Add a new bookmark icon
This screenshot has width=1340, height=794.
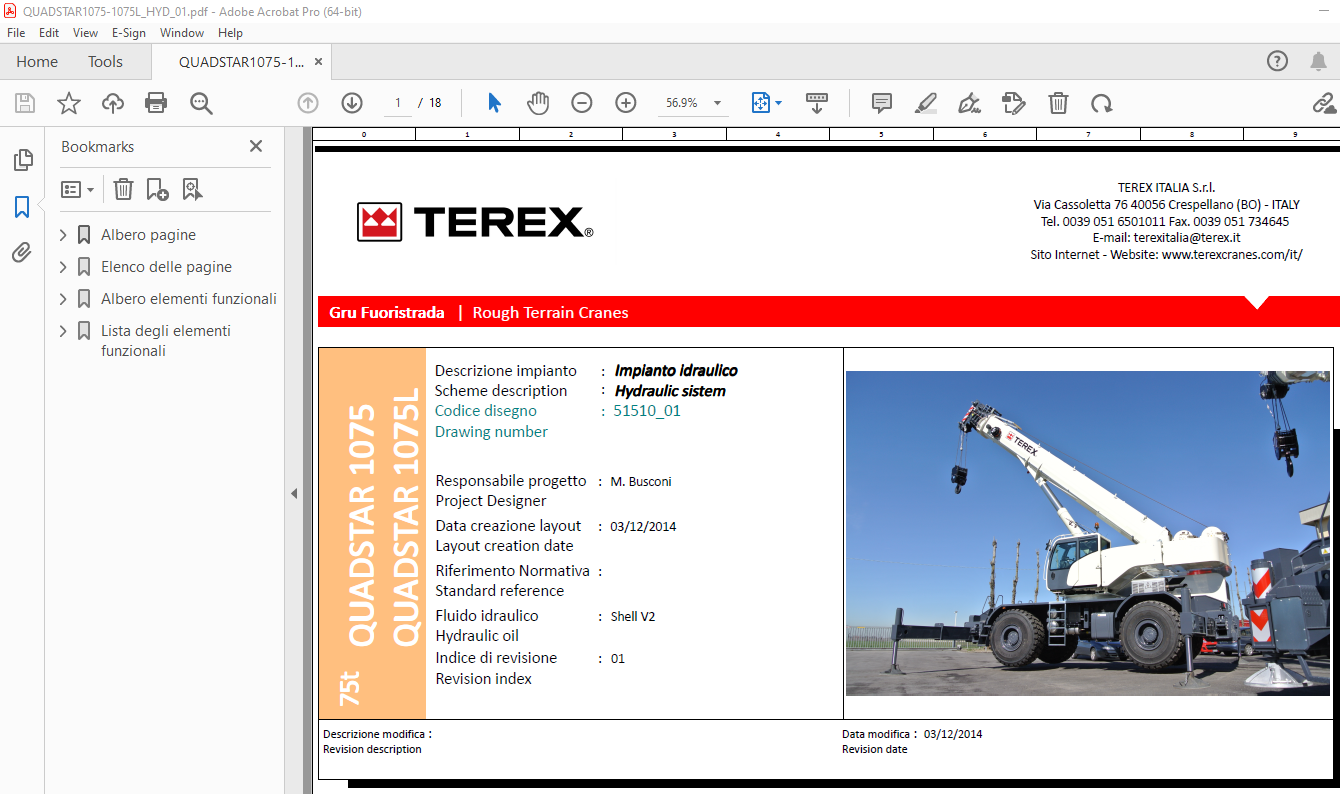click(157, 189)
